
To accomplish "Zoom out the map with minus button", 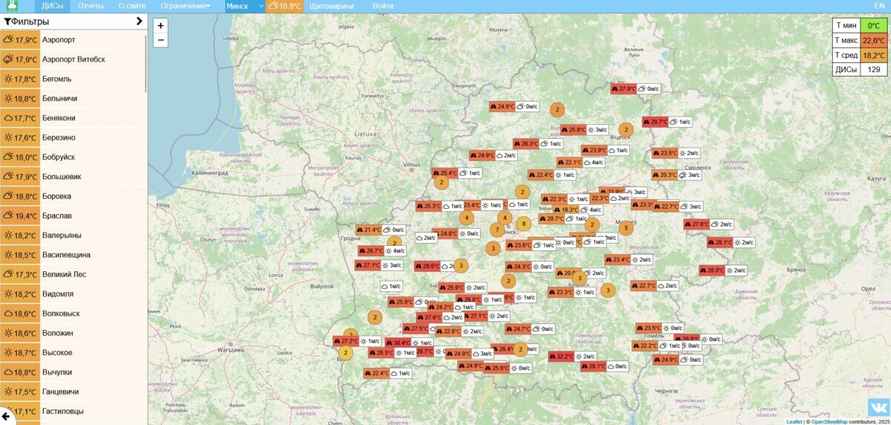I will 161,40.
